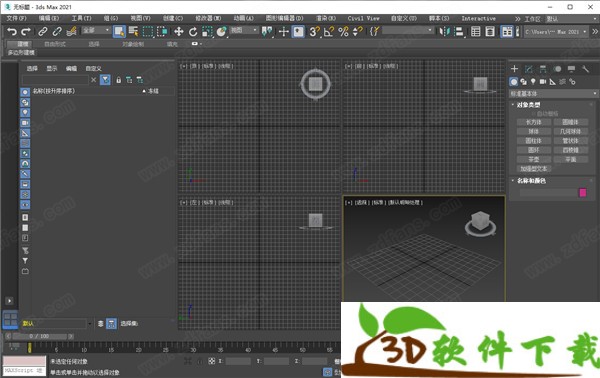Toggle the Scene Explorer icon
The width and height of the screenshot is (600, 378).
(476, 31)
